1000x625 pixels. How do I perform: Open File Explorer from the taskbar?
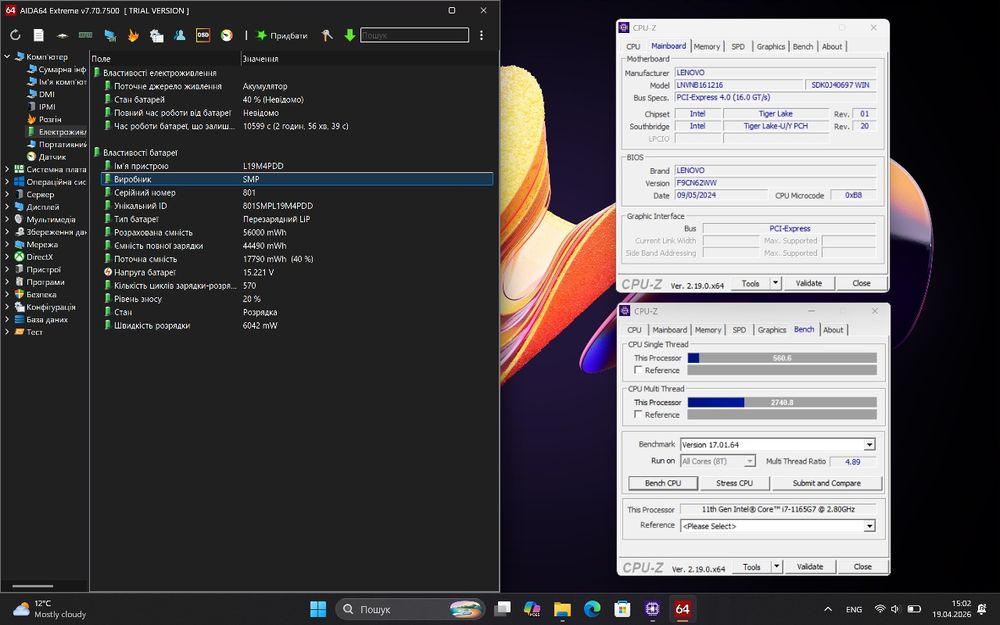click(x=562, y=609)
